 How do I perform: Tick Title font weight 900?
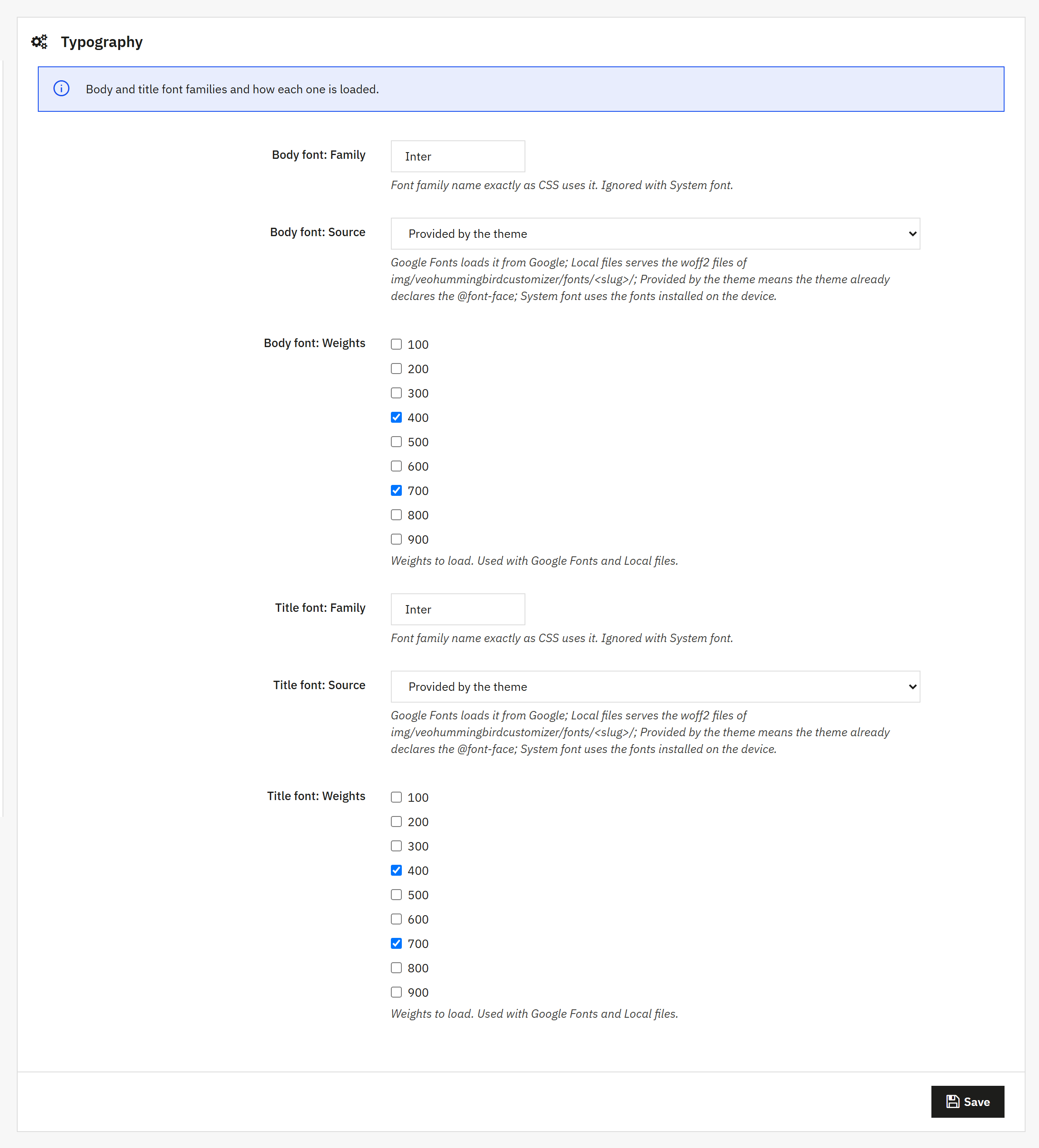coord(396,992)
